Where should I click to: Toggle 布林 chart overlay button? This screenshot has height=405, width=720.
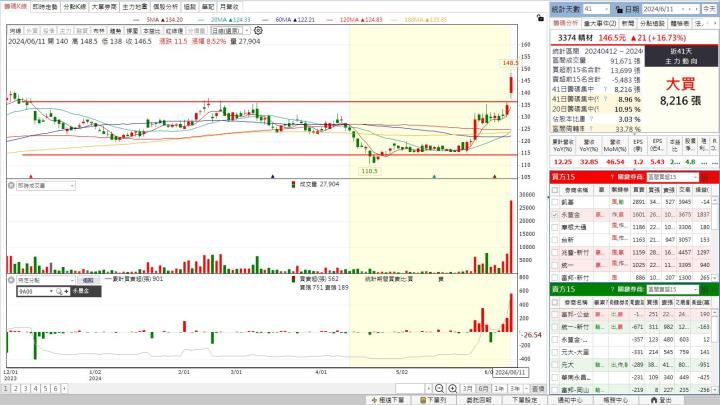pos(98,31)
